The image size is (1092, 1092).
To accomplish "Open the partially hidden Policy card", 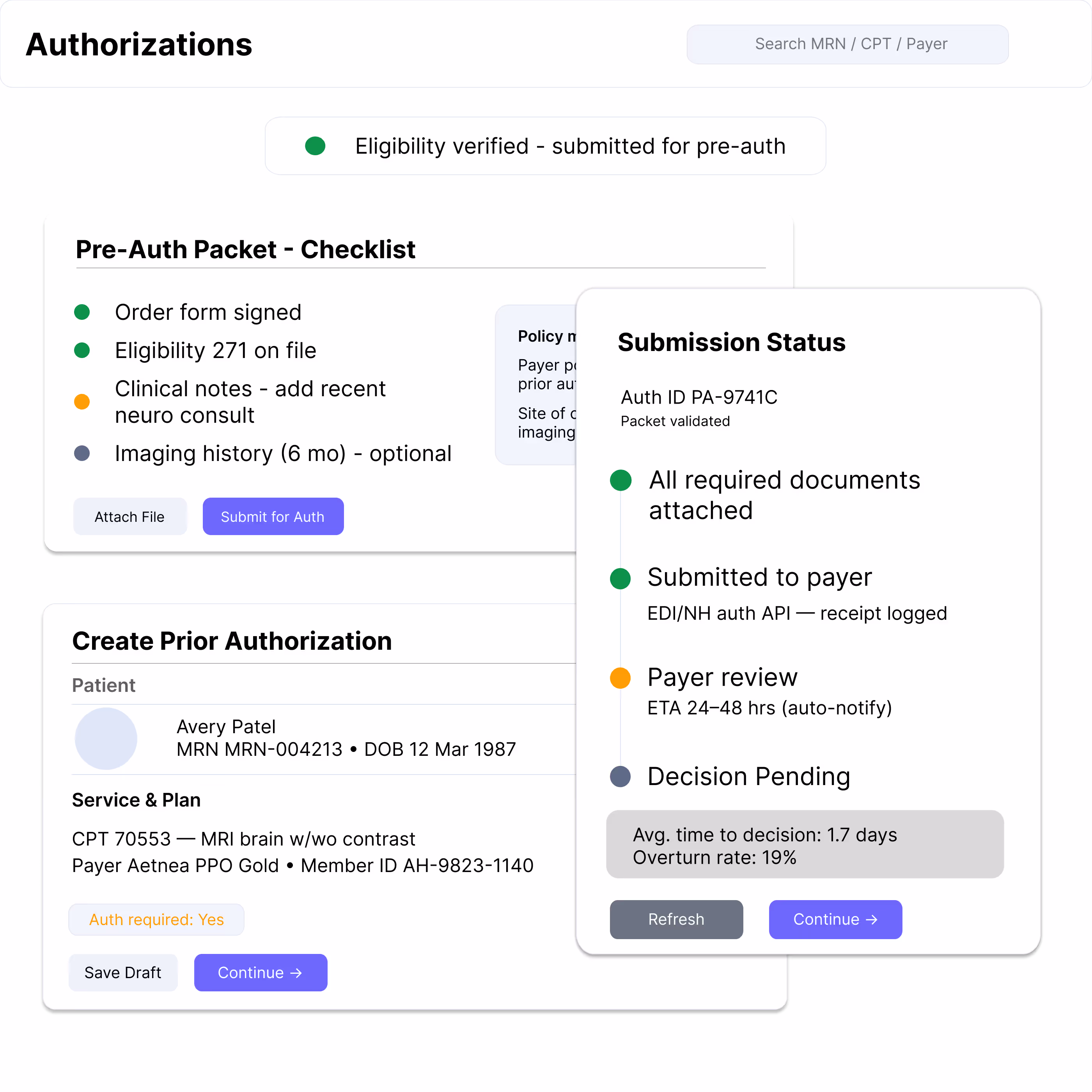I will pyautogui.click(x=536, y=385).
